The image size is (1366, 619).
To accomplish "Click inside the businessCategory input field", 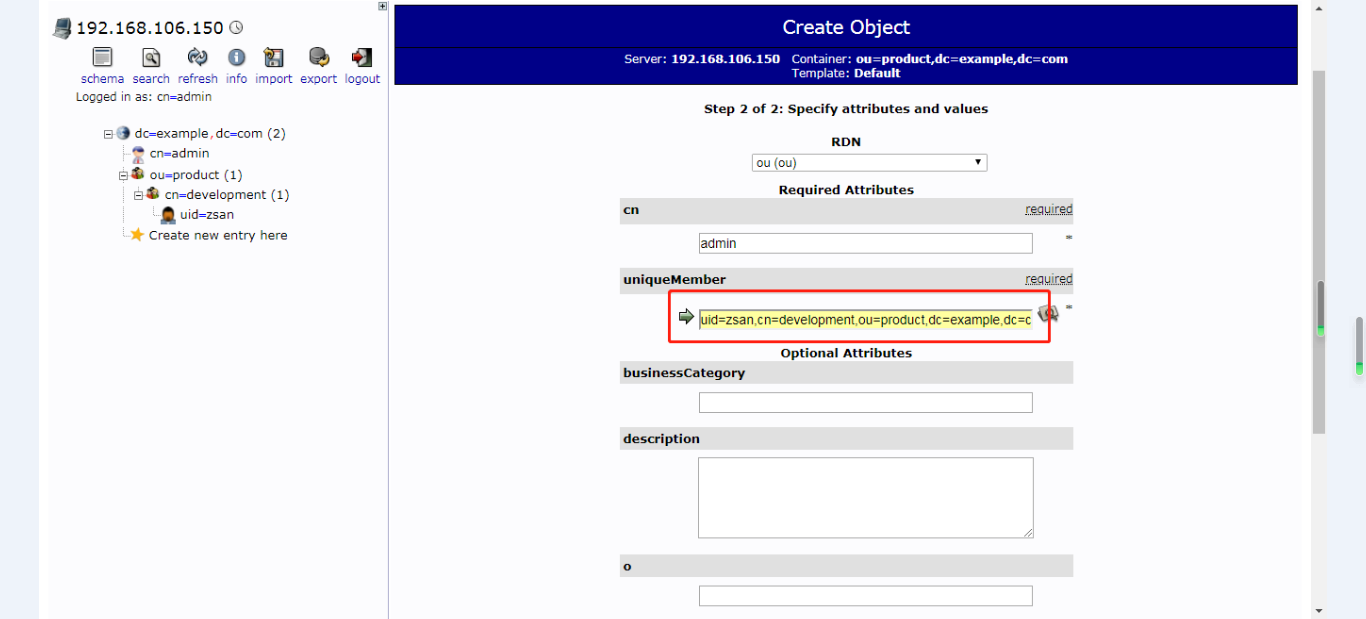I will point(865,402).
